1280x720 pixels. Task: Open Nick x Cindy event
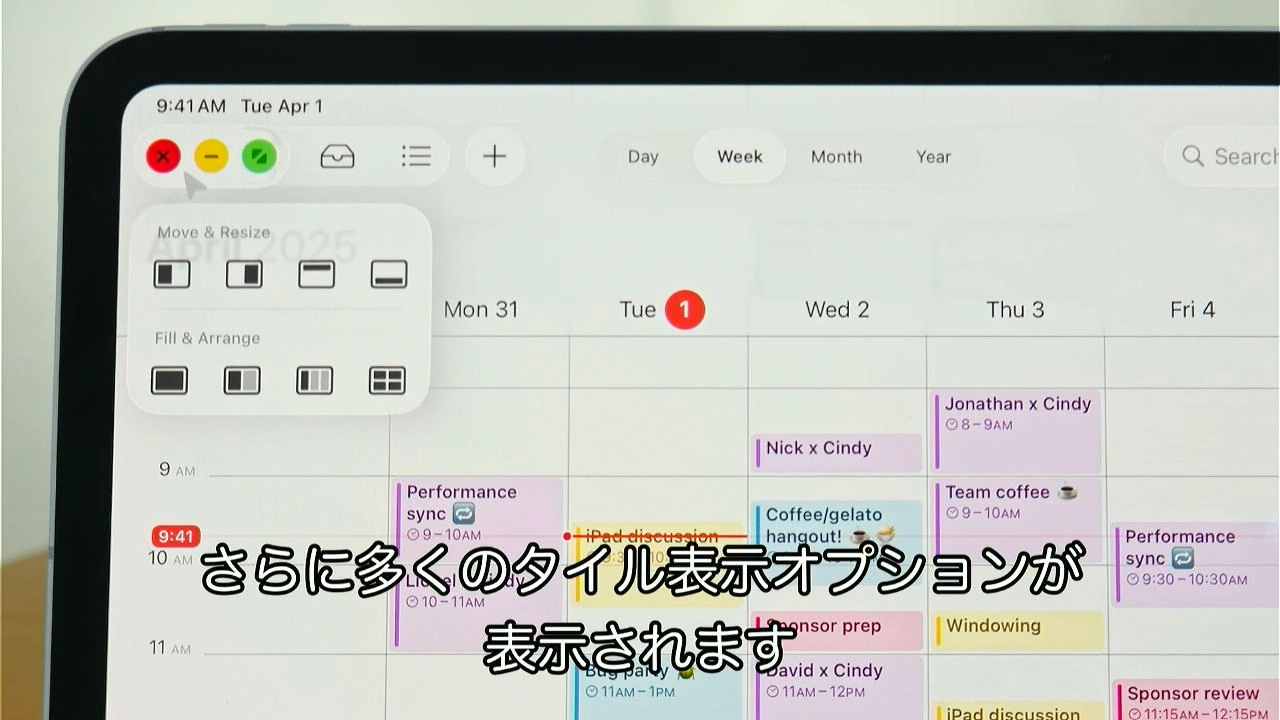pyautogui.click(x=837, y=451)
